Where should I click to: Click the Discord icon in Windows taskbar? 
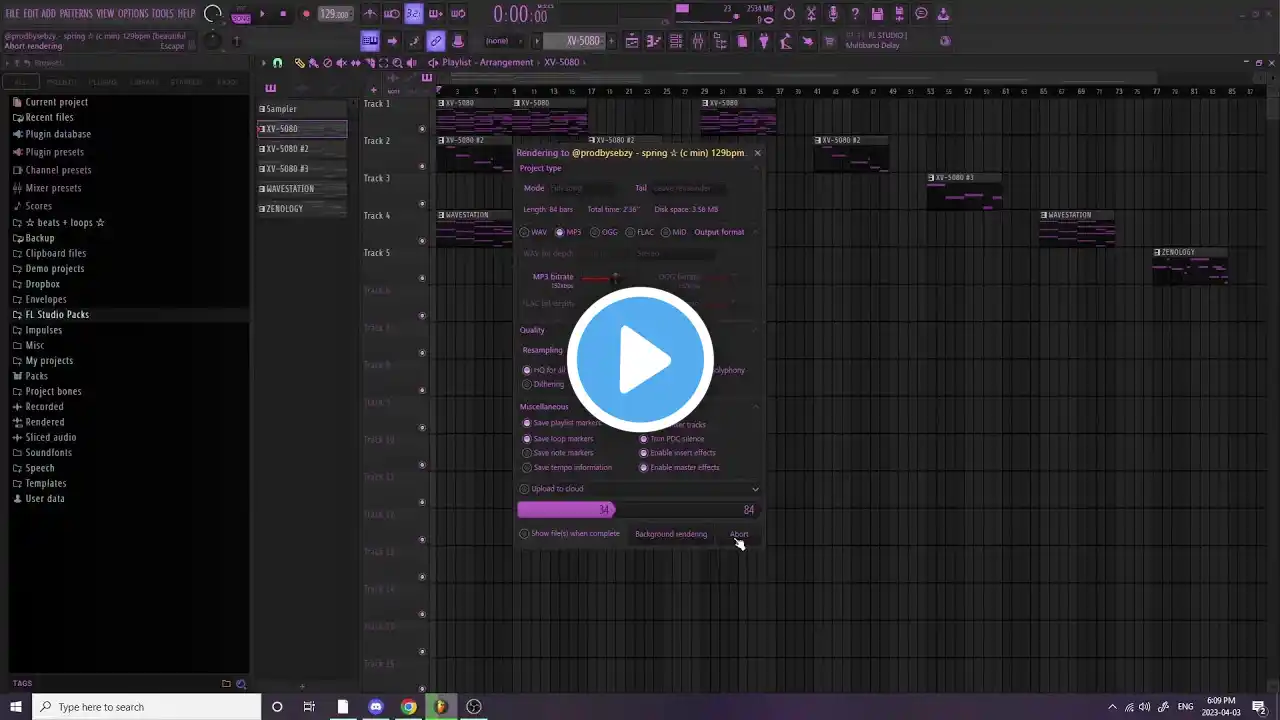[376, 707]
